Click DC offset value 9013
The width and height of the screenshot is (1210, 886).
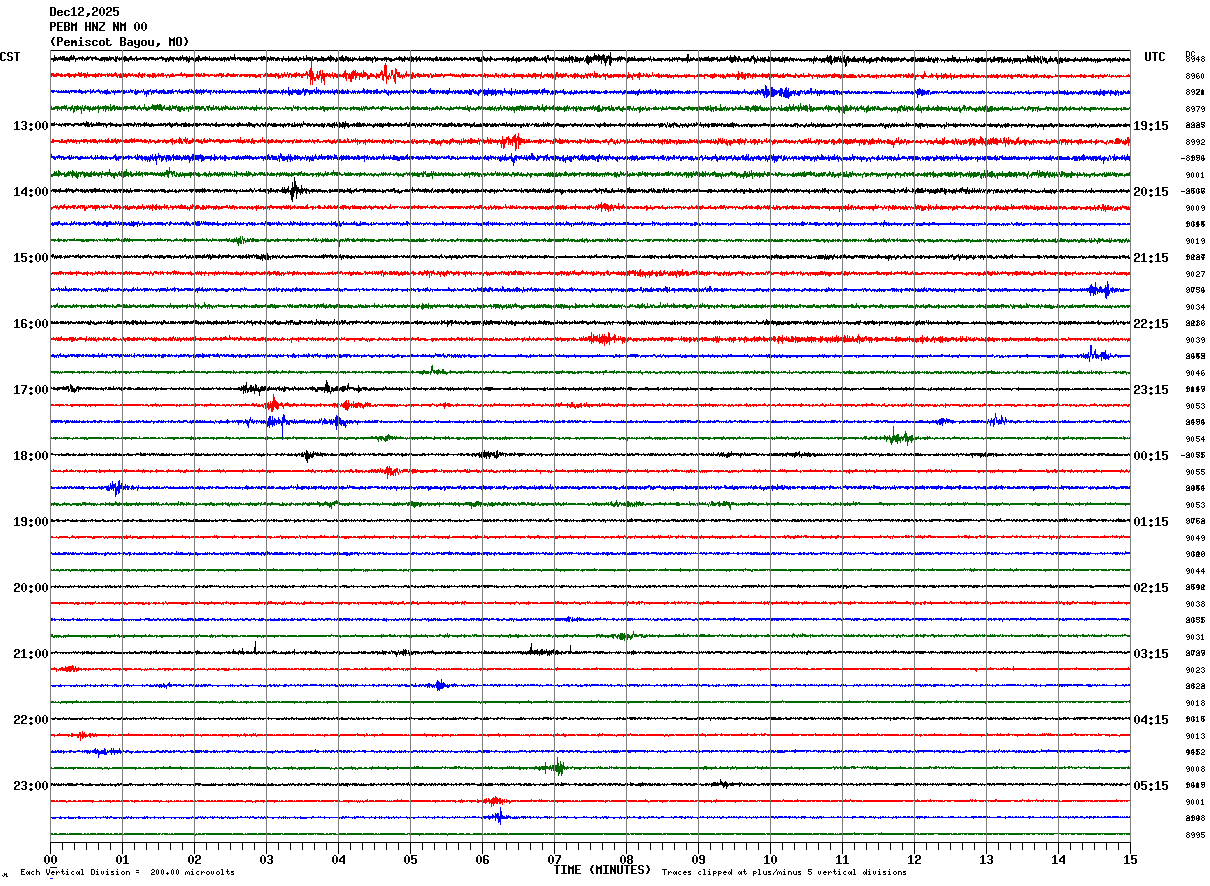point(1195,736)
